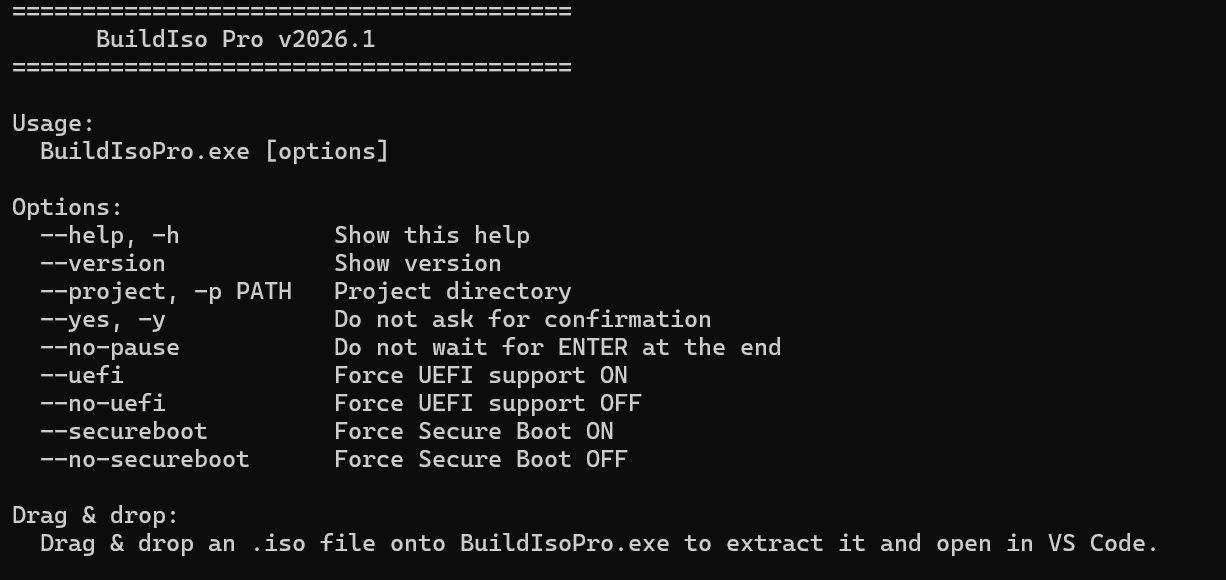This screenshot has width=1226, height=580.
Task: Click the Usage: heading
Action: (x=53, y=124)
